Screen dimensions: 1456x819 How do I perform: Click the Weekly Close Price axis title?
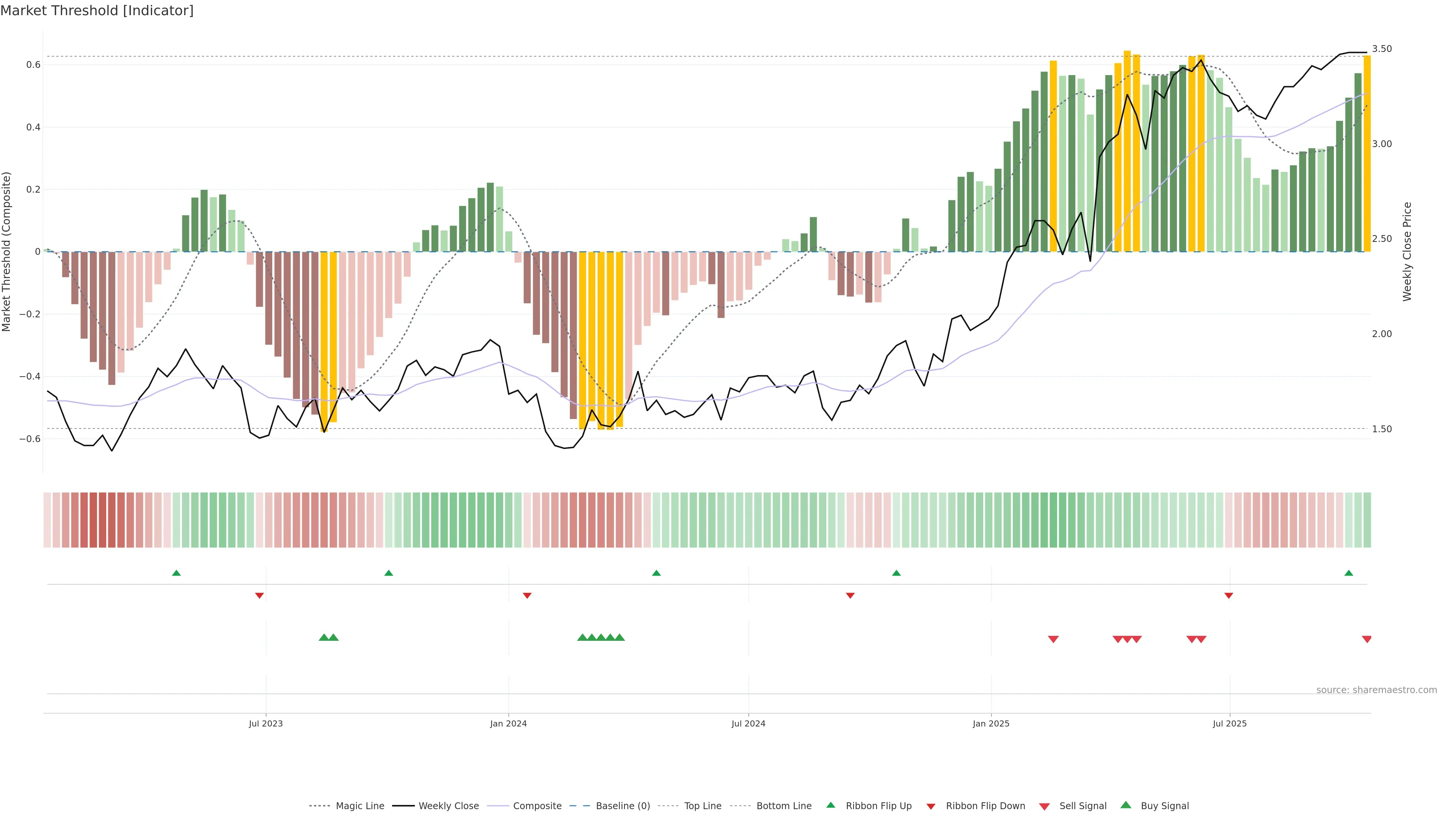1407,251
